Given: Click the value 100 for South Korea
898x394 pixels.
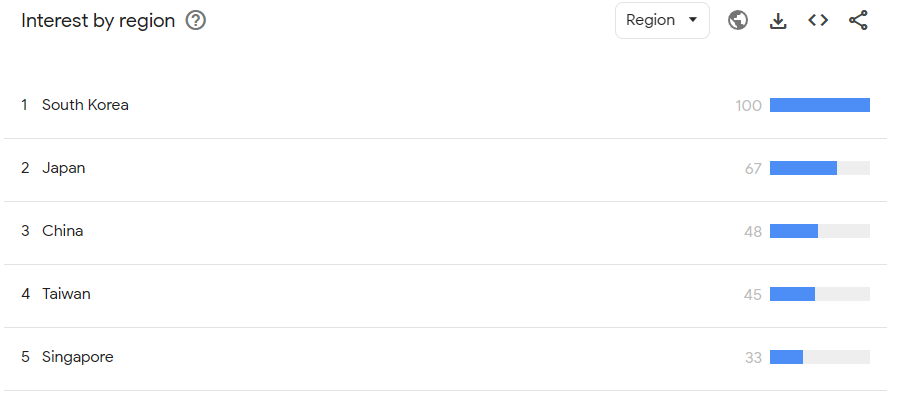Looking at the screenshot, I should click(749, 105).
